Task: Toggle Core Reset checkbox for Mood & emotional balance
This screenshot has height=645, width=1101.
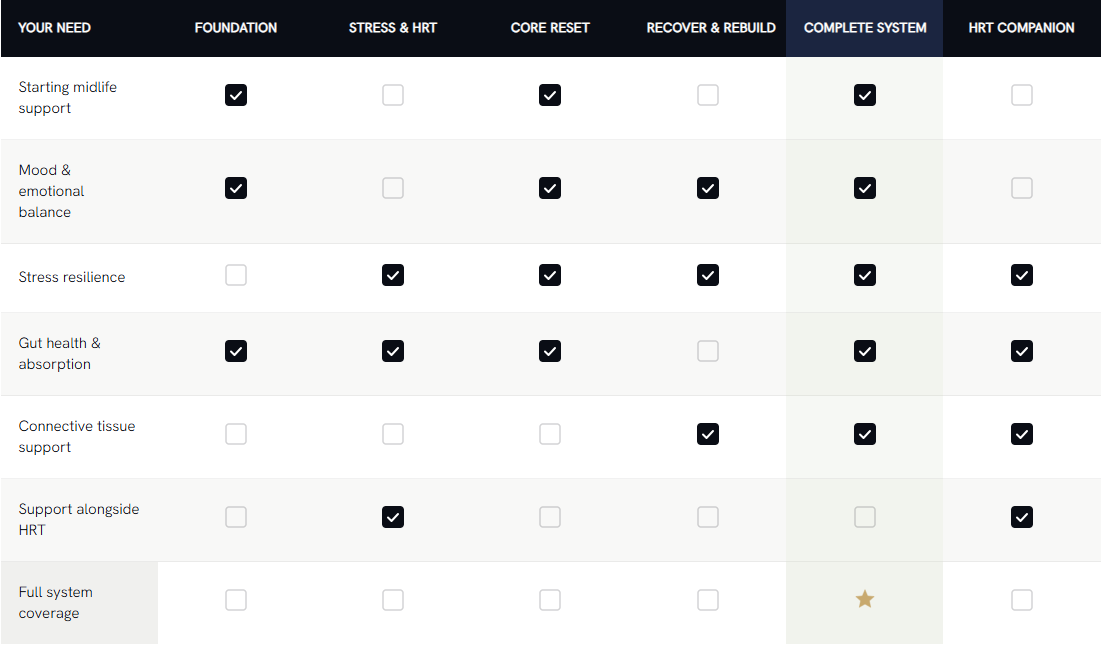Action: click(x=550, y=188)
